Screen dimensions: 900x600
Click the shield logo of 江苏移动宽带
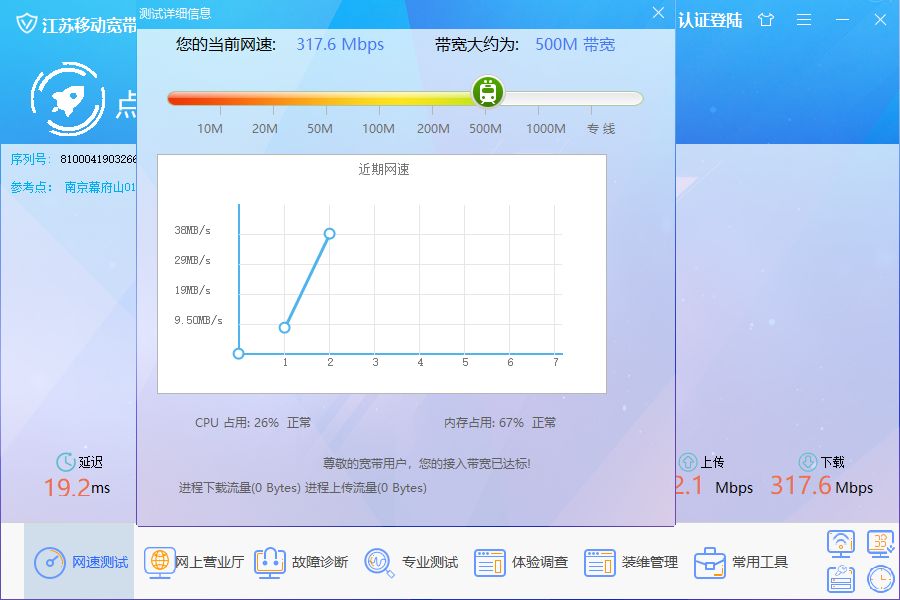[26, 24]
